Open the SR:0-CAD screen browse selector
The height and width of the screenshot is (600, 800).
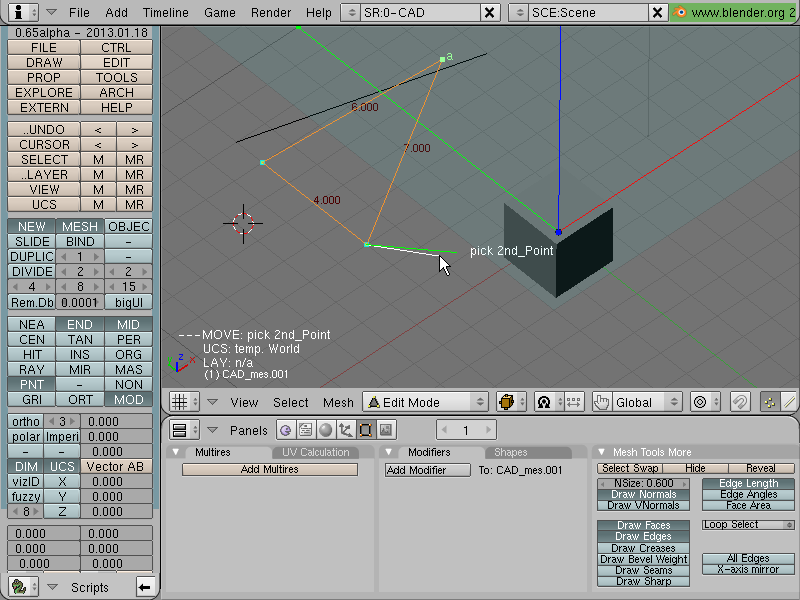[x=352, y=12]
